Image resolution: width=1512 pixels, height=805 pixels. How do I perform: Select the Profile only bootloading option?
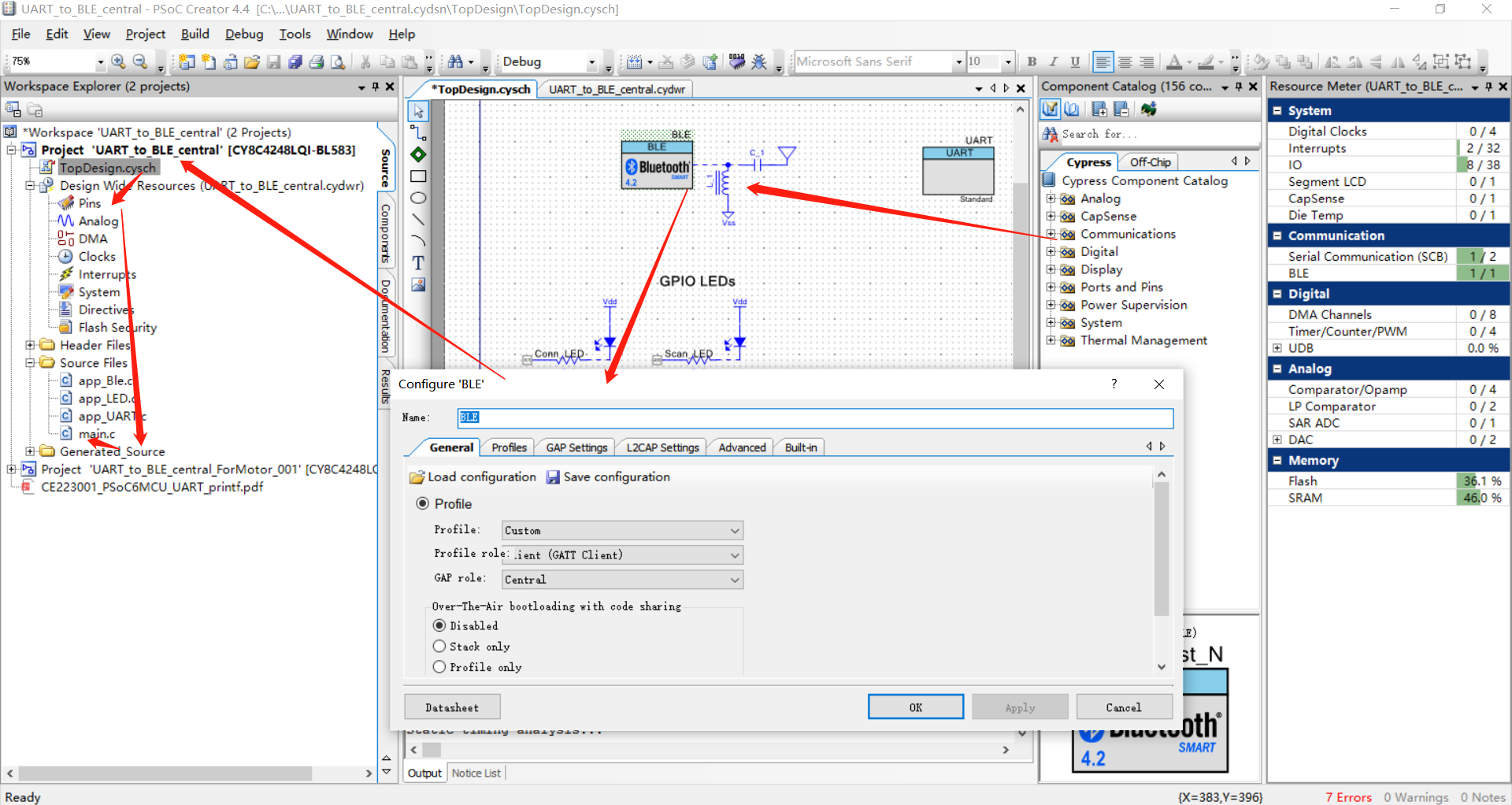point(439,666)
